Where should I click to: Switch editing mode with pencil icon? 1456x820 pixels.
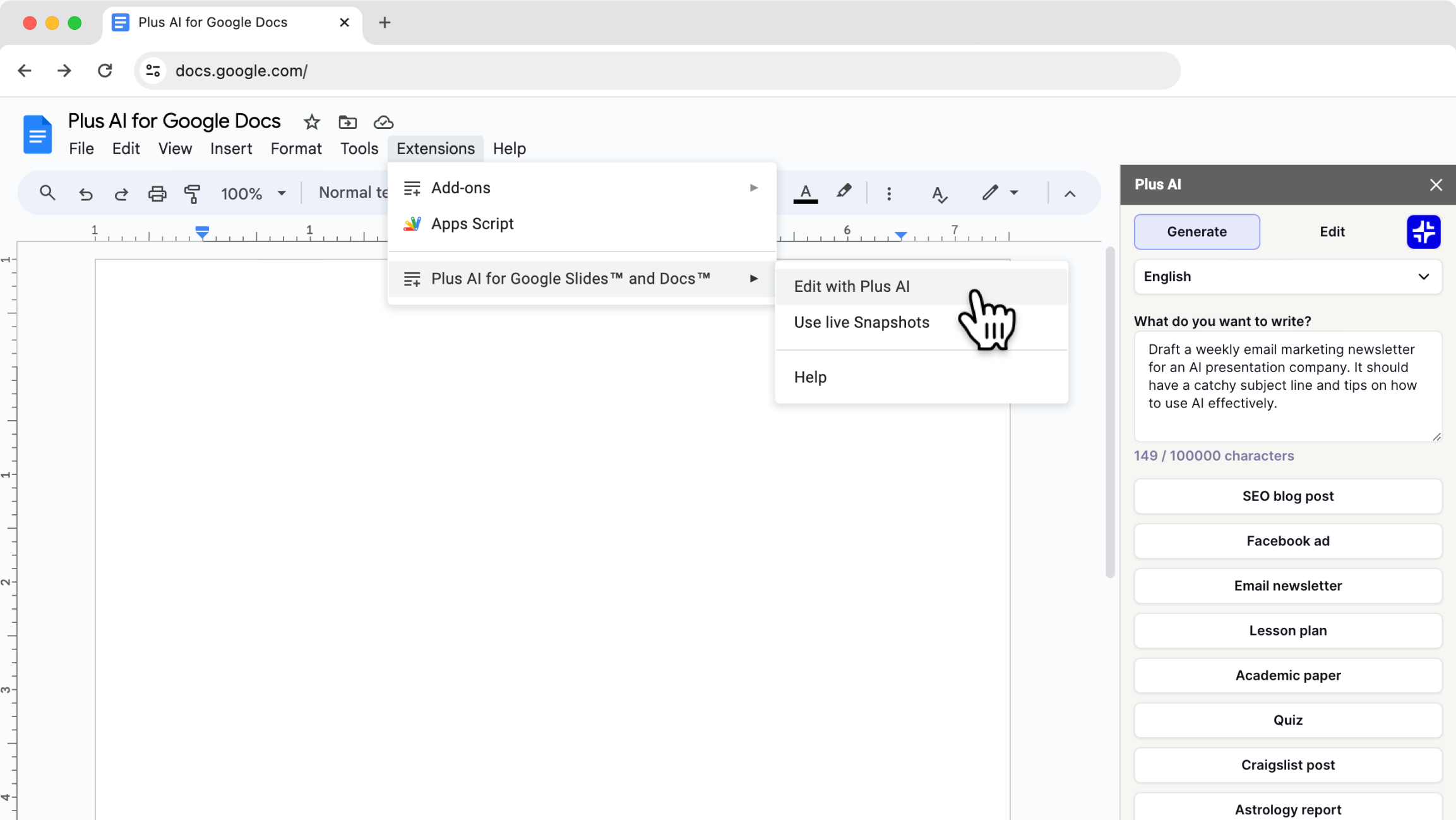(989, 192)
